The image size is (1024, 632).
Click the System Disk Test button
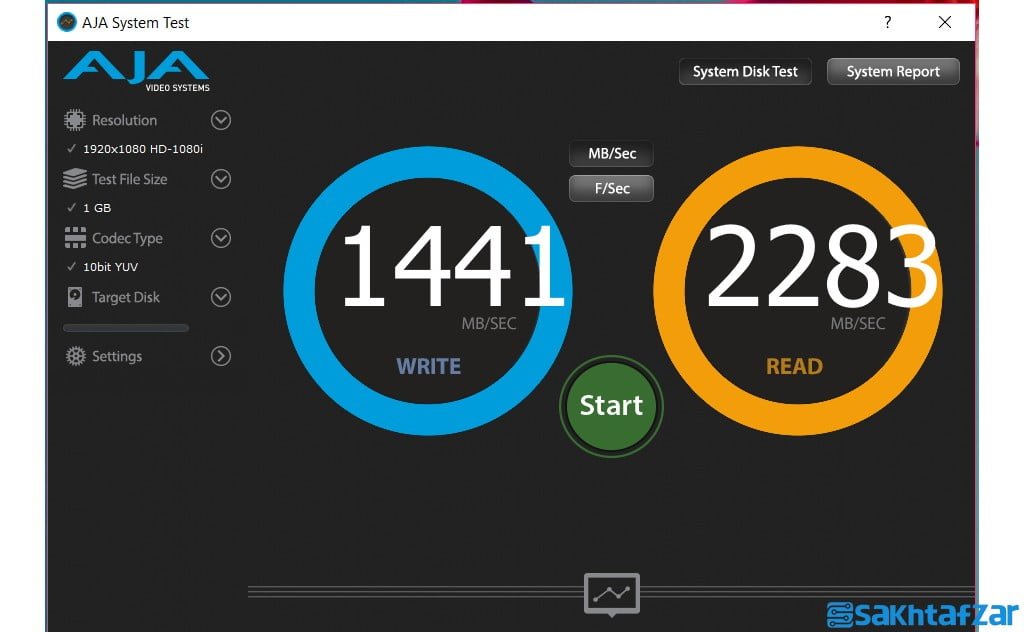(745, 72)
